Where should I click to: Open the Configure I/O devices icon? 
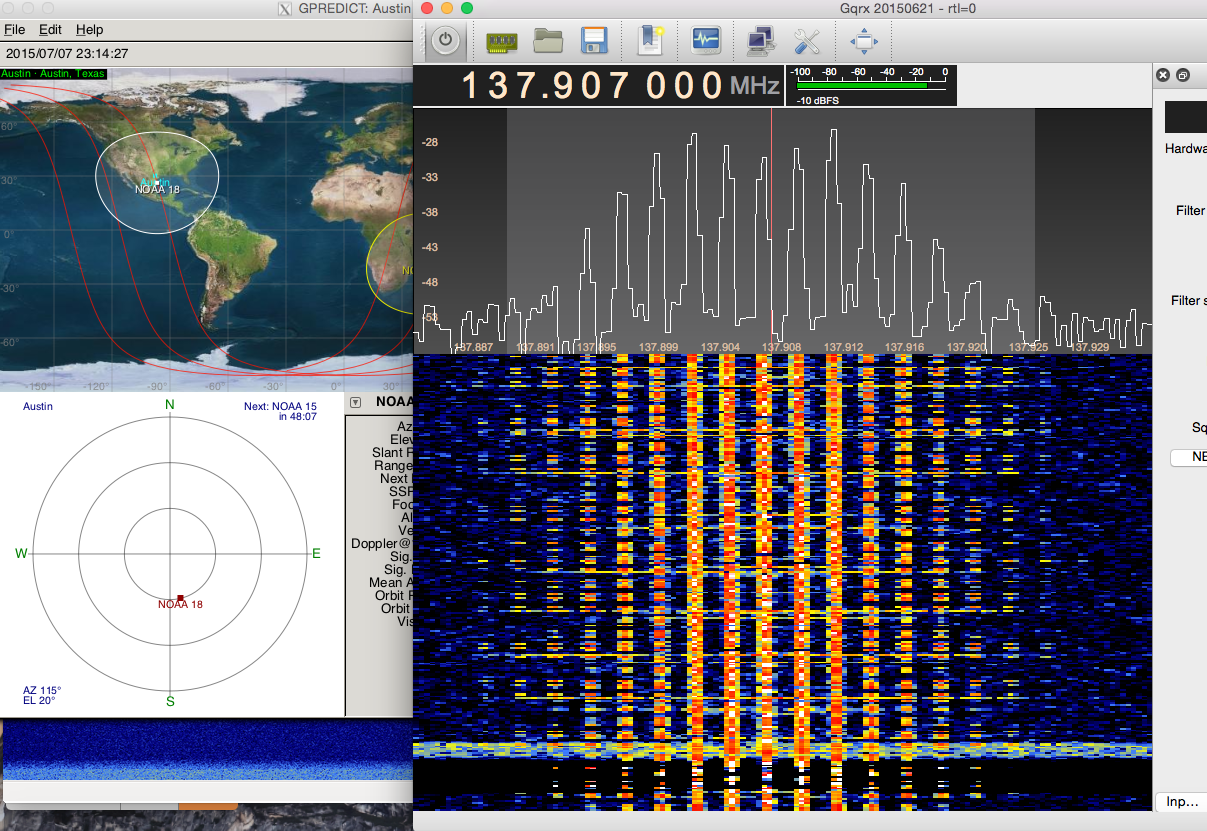tap(500, 40)
